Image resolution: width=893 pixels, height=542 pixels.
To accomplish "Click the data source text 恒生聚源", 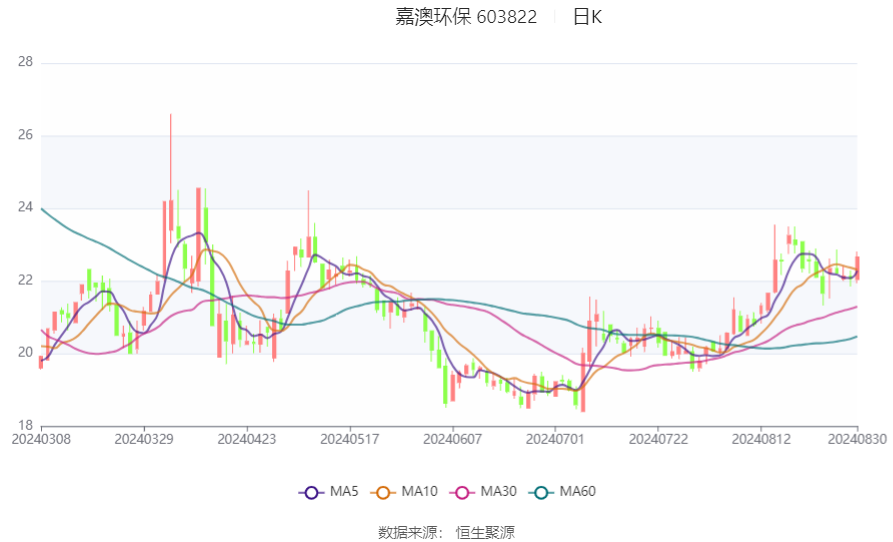I will pyautogui.click(x=485, y=533).
